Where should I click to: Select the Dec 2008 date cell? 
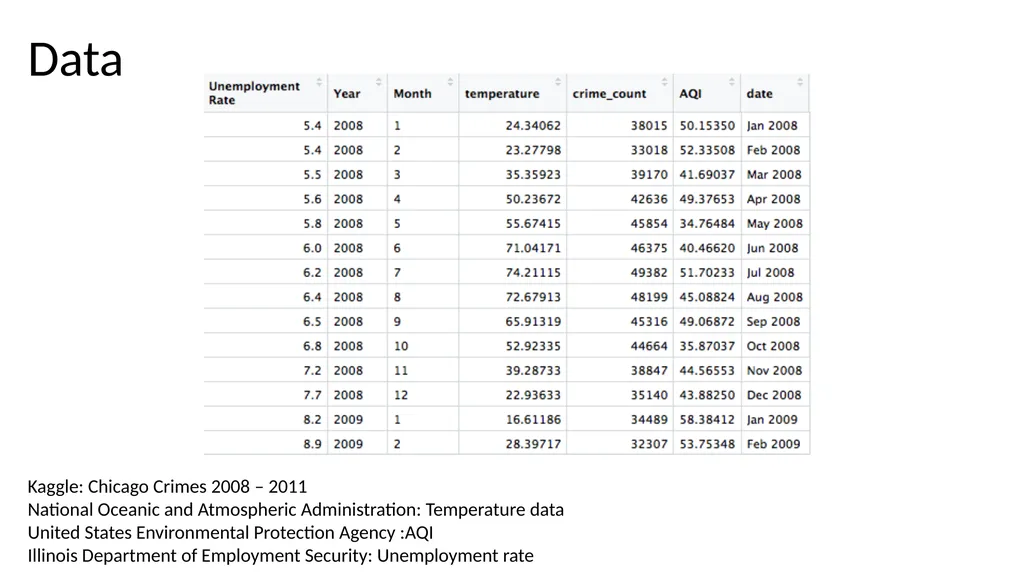pos(774,395)
